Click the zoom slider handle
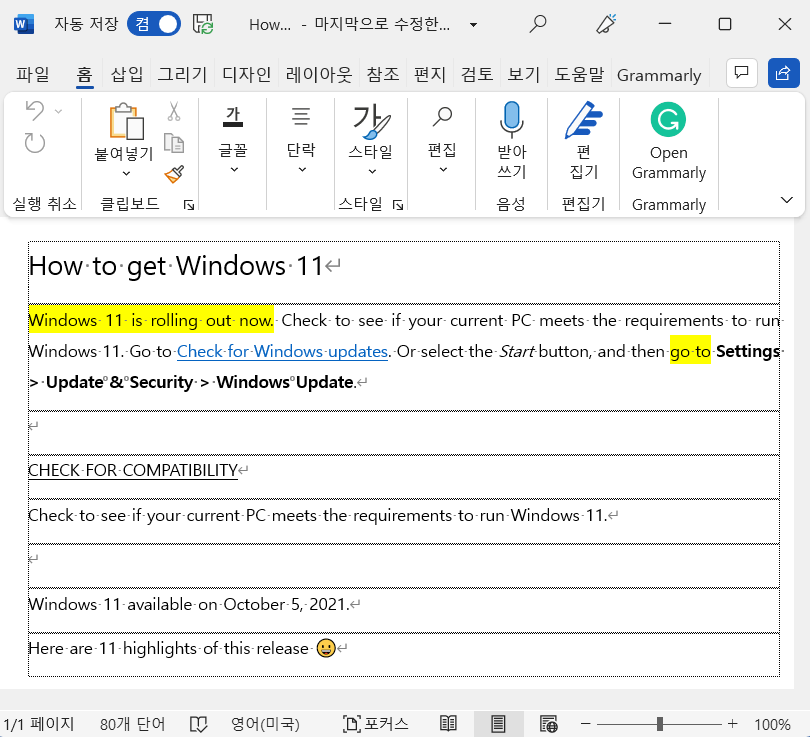This screenshot has width=810, height=737. 660,724
